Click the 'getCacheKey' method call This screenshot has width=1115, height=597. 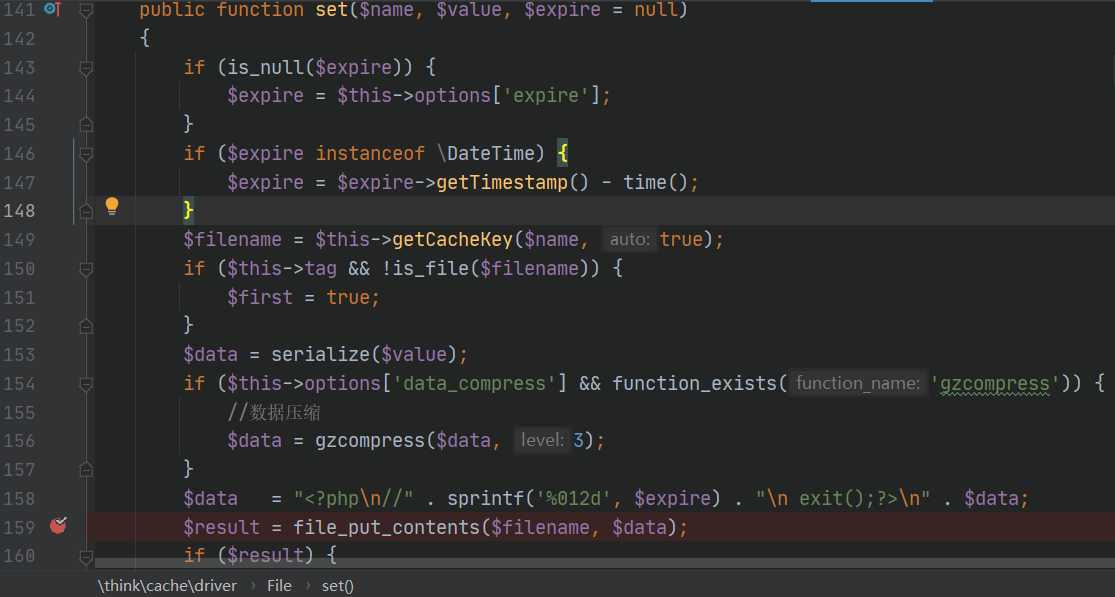tap(452, 240)
